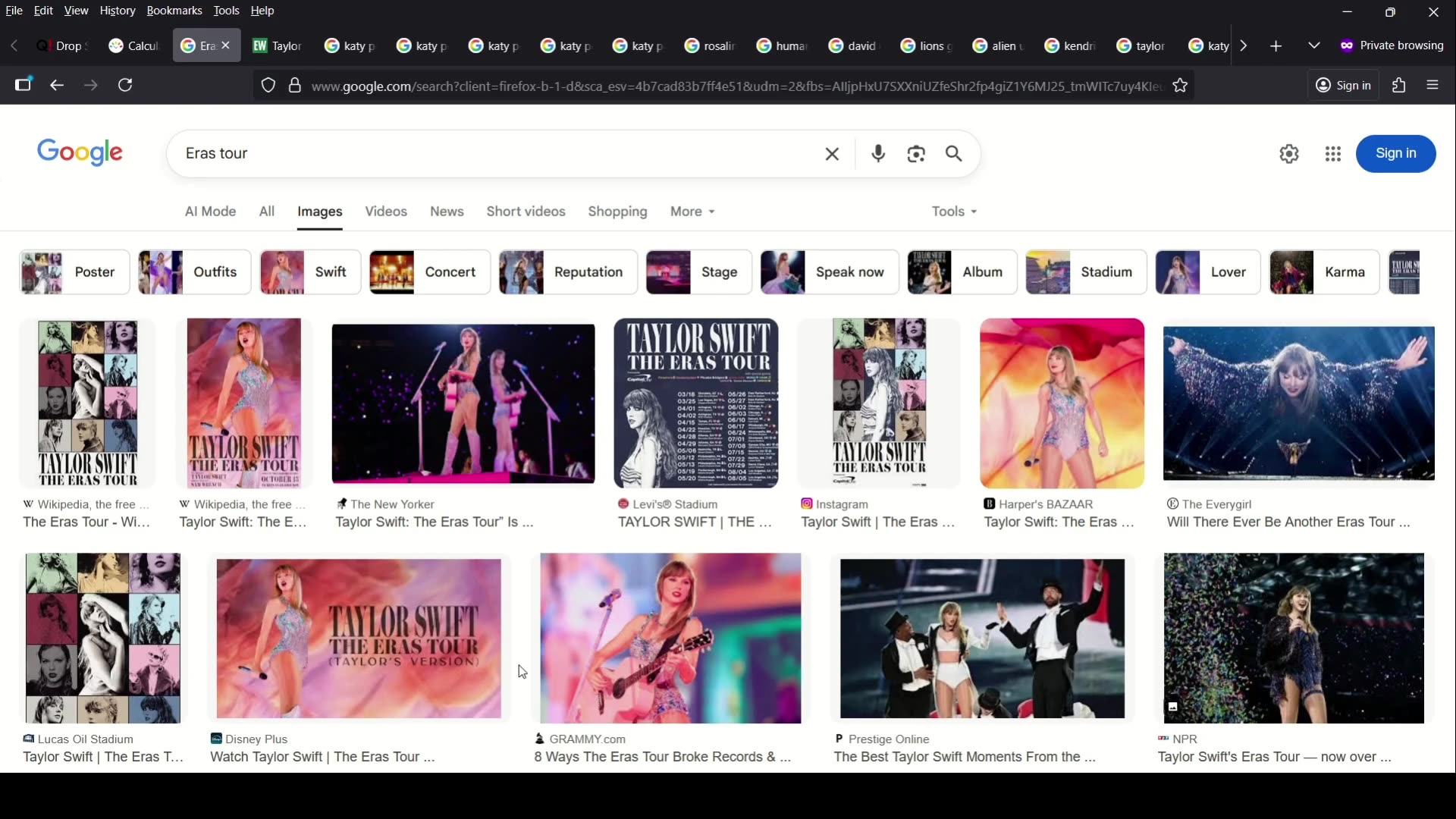This screenshot has height=819, width=1456.
Task: Reload the page with the refresh icon
Action: click(125, 85)
